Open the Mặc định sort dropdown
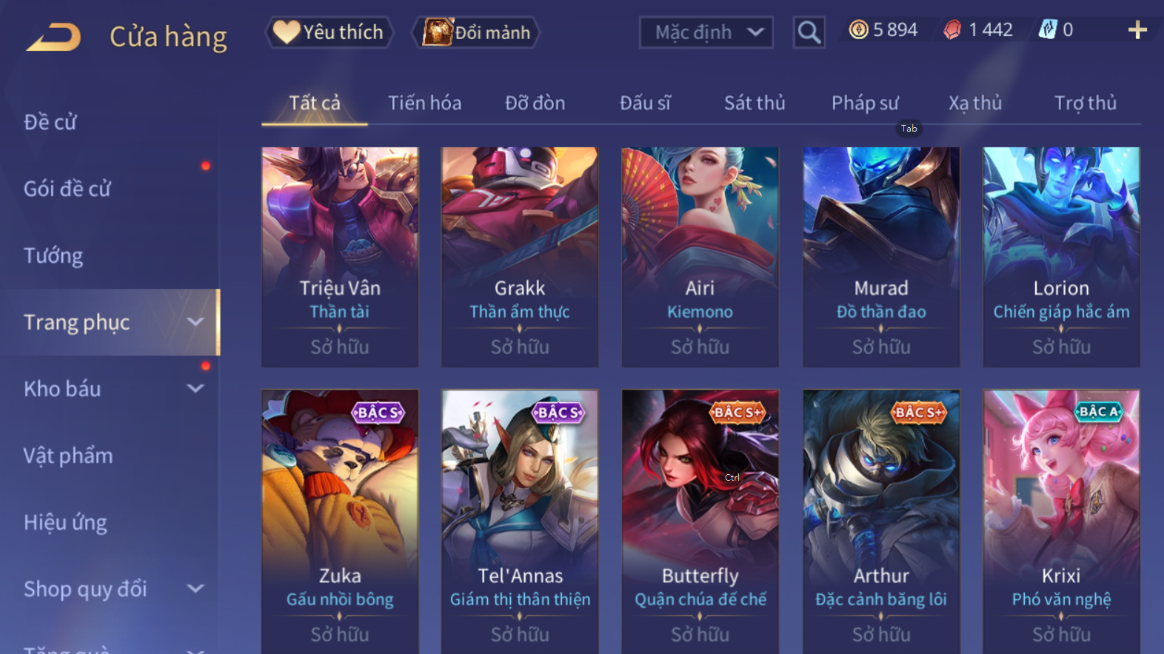This screenshot has width=1164, height=654. (x=706, y=33)
